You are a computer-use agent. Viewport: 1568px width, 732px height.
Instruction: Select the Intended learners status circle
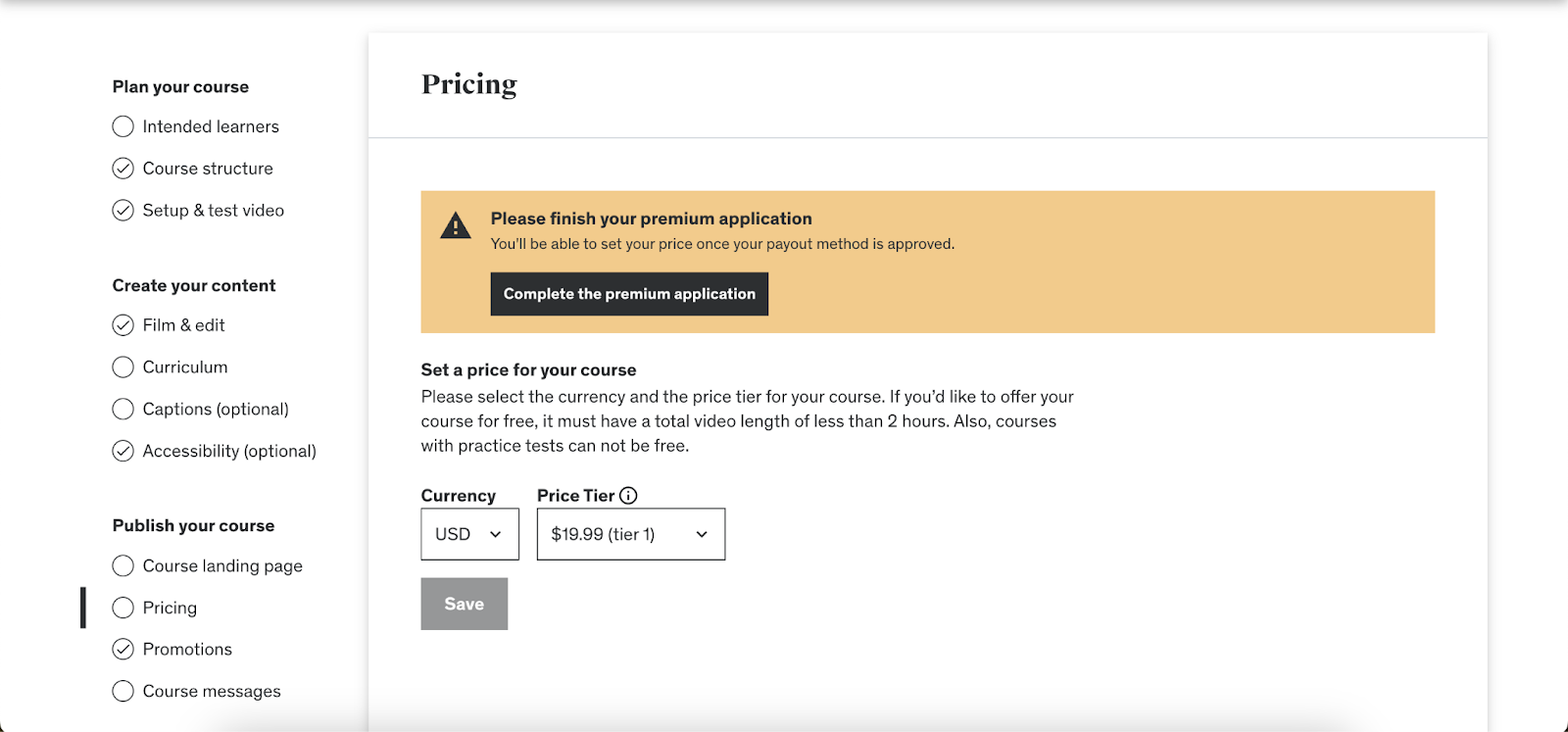122,125
